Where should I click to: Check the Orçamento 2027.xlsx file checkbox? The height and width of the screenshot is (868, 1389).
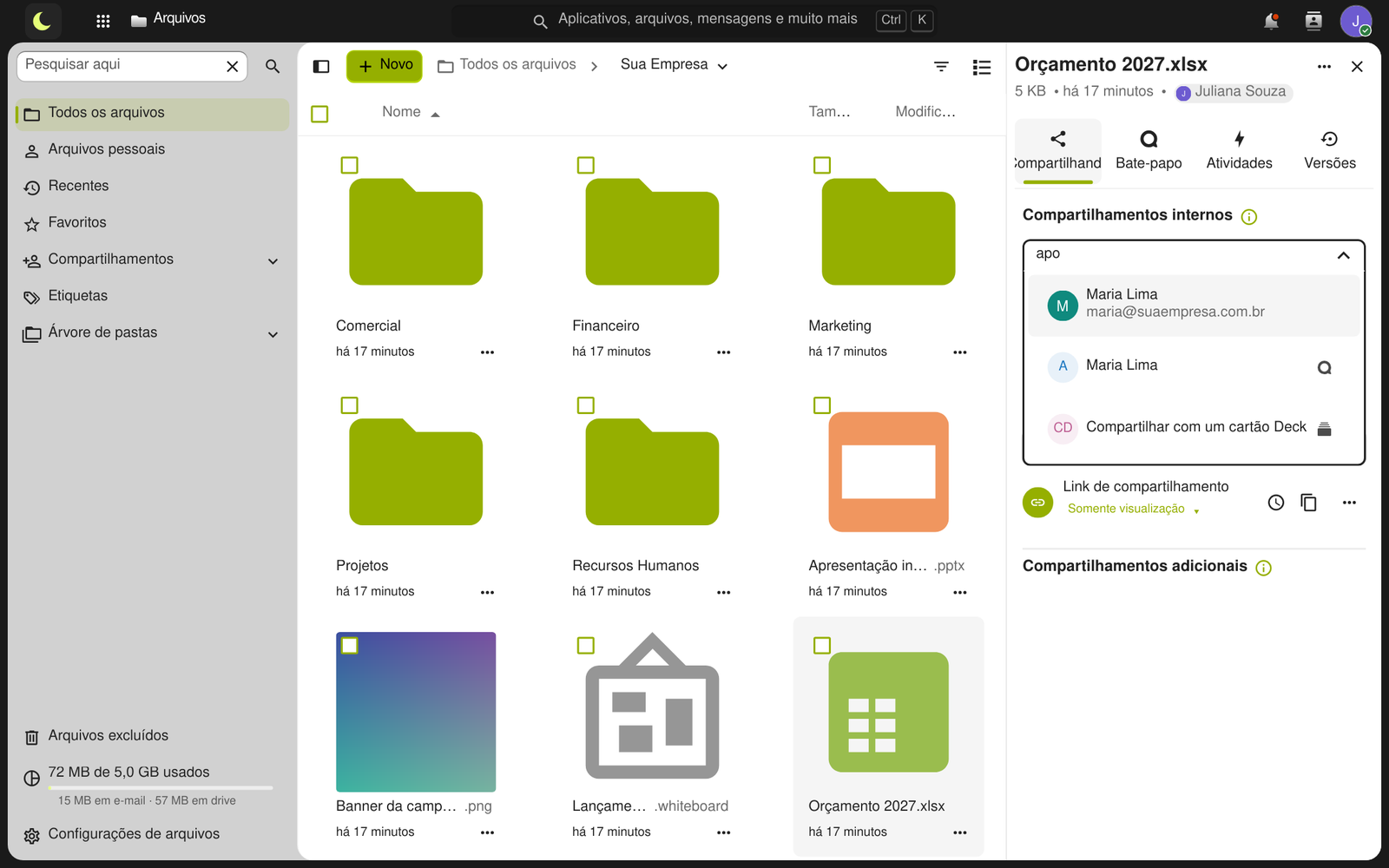point(822,646)
